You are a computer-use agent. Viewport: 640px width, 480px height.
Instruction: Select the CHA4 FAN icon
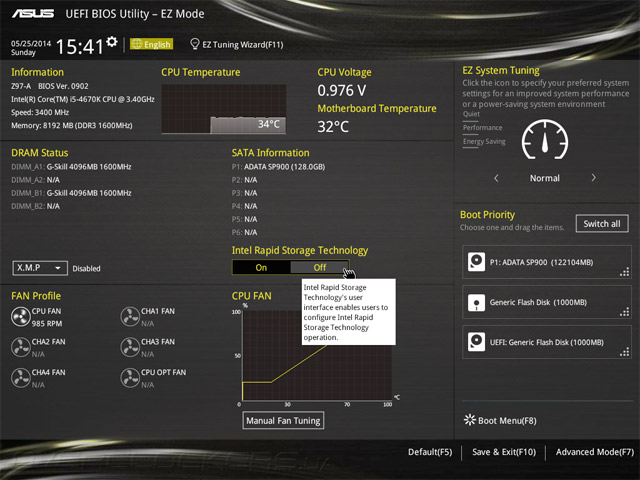pos(20,378)
